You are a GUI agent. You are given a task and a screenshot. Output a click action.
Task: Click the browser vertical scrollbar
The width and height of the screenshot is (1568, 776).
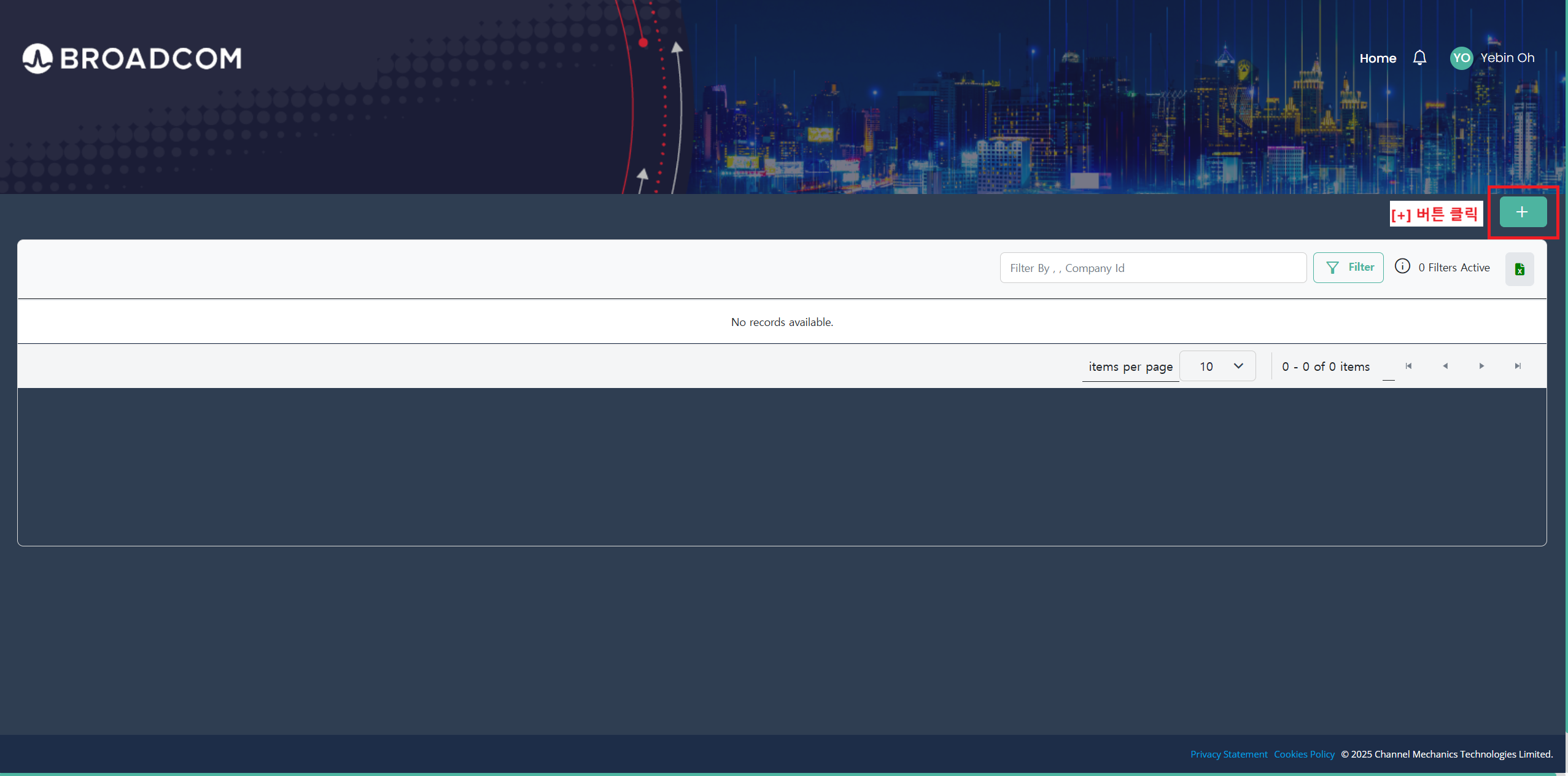[x=1566, y=368]
